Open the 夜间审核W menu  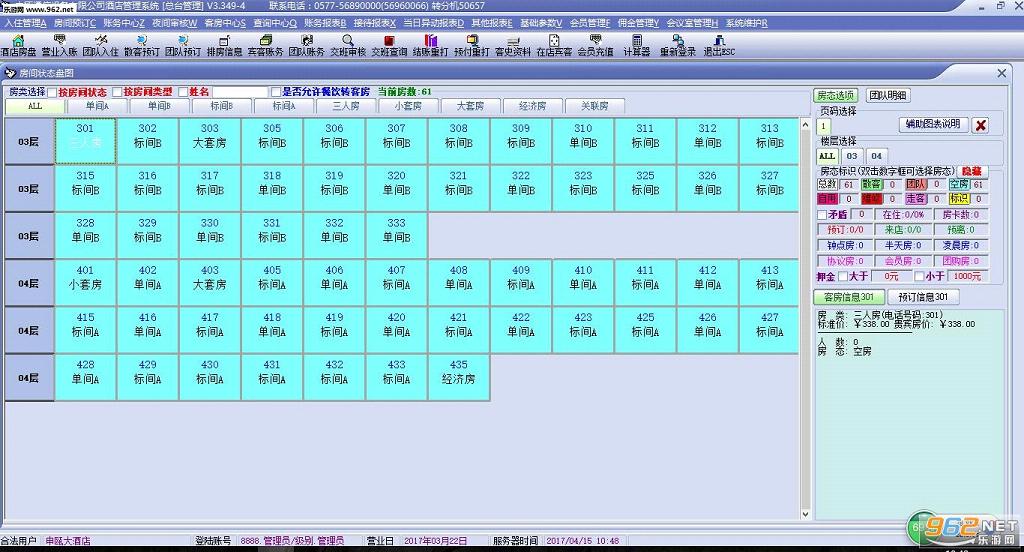(x=174, y=23)
